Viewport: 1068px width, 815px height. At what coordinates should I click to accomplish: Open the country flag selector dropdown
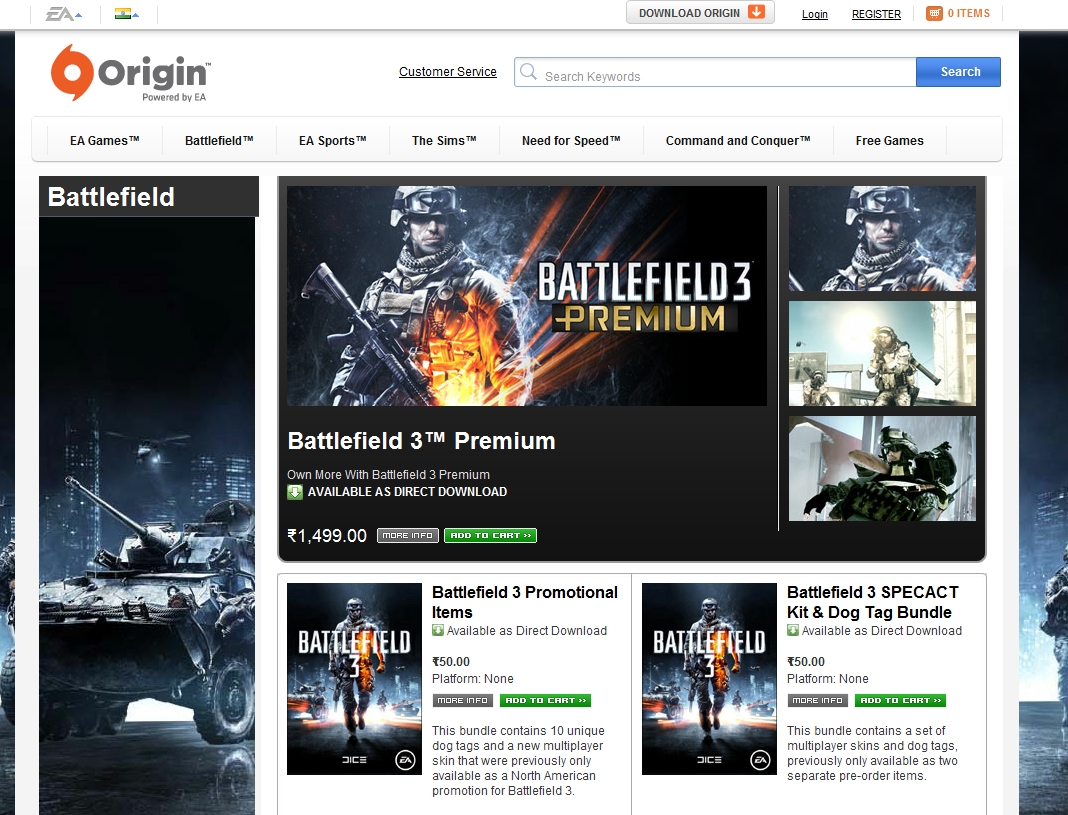point(122,13)
